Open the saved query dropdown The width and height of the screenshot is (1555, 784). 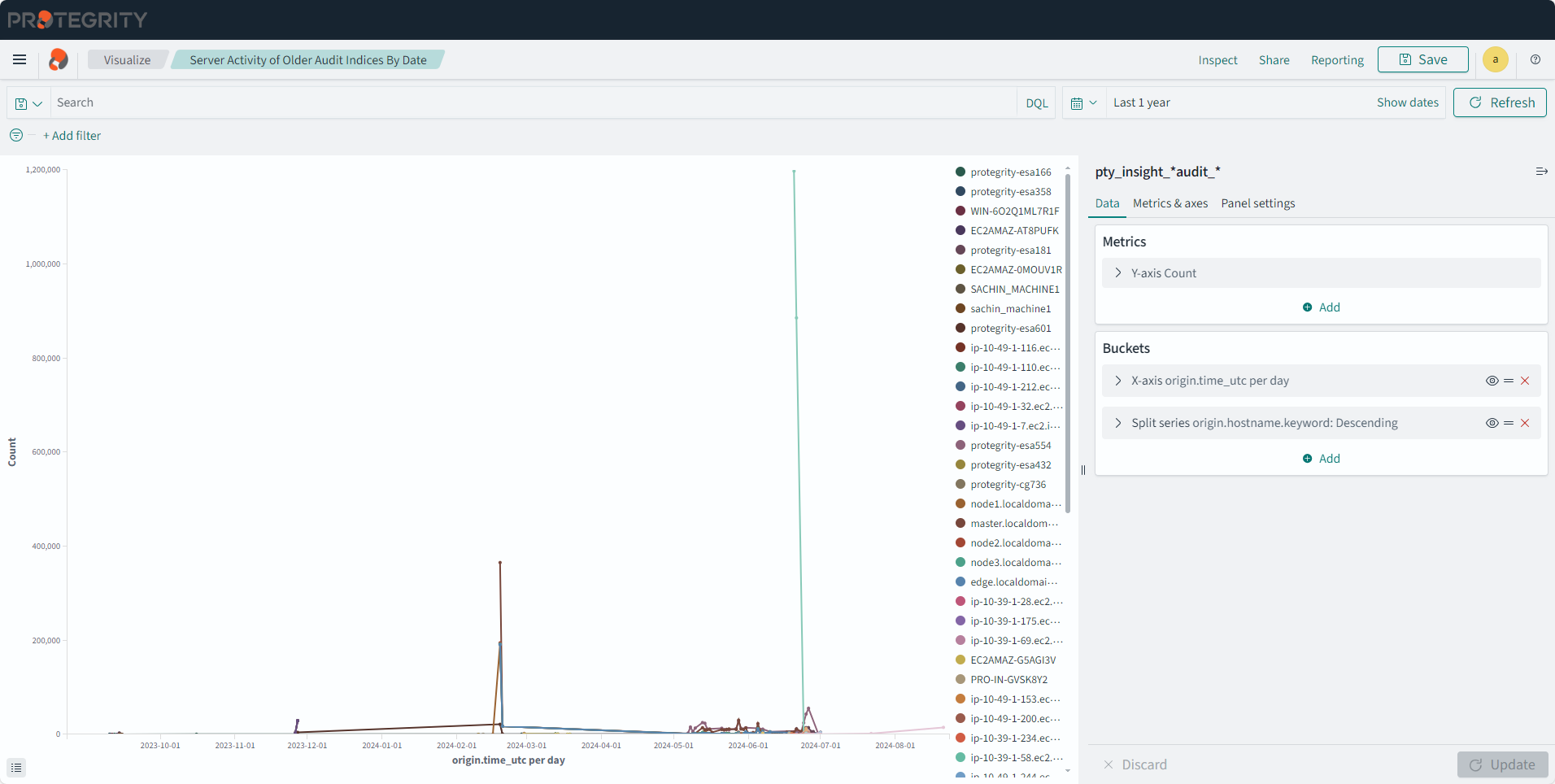click(28, 103)
